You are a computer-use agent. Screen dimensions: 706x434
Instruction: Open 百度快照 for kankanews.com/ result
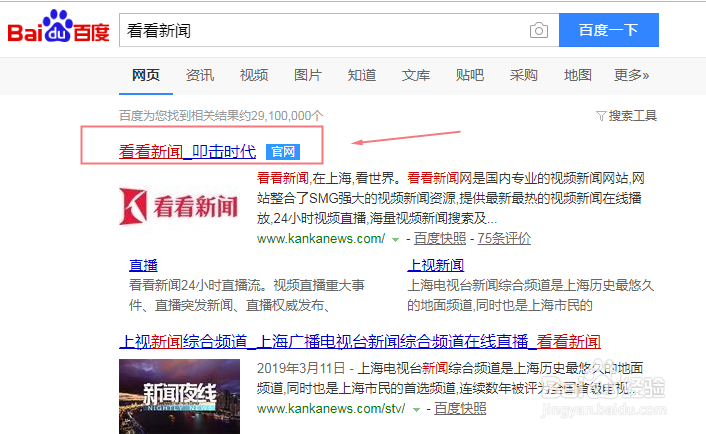point(439,239)
